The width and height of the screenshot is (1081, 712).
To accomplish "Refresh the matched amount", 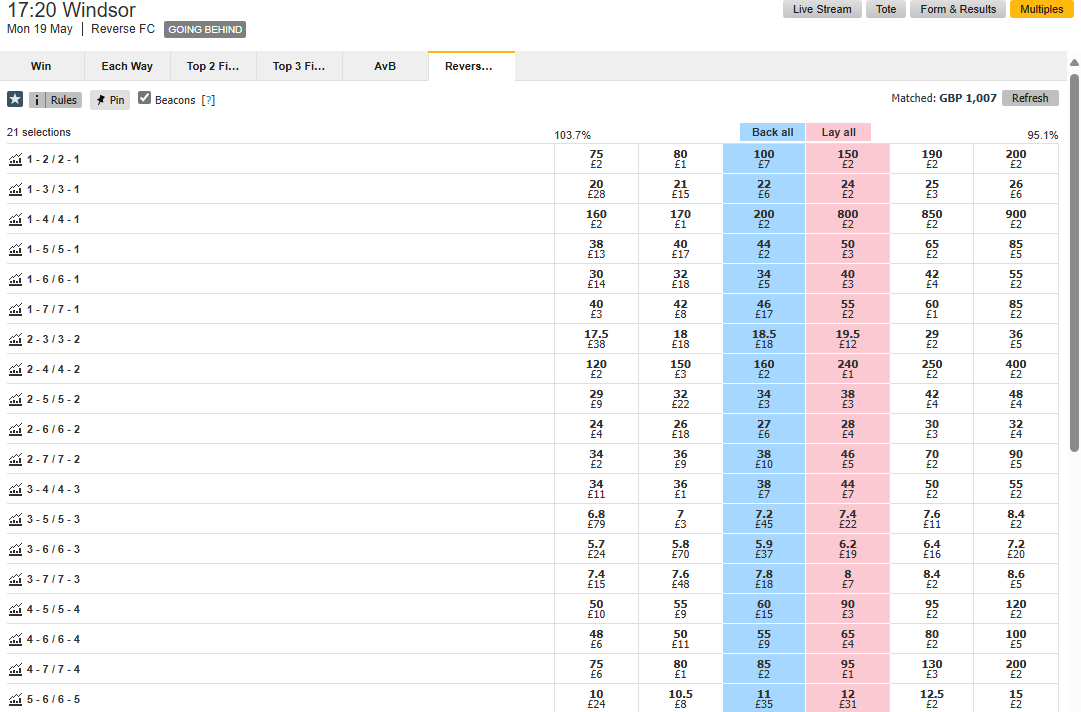I will 1030,98.
